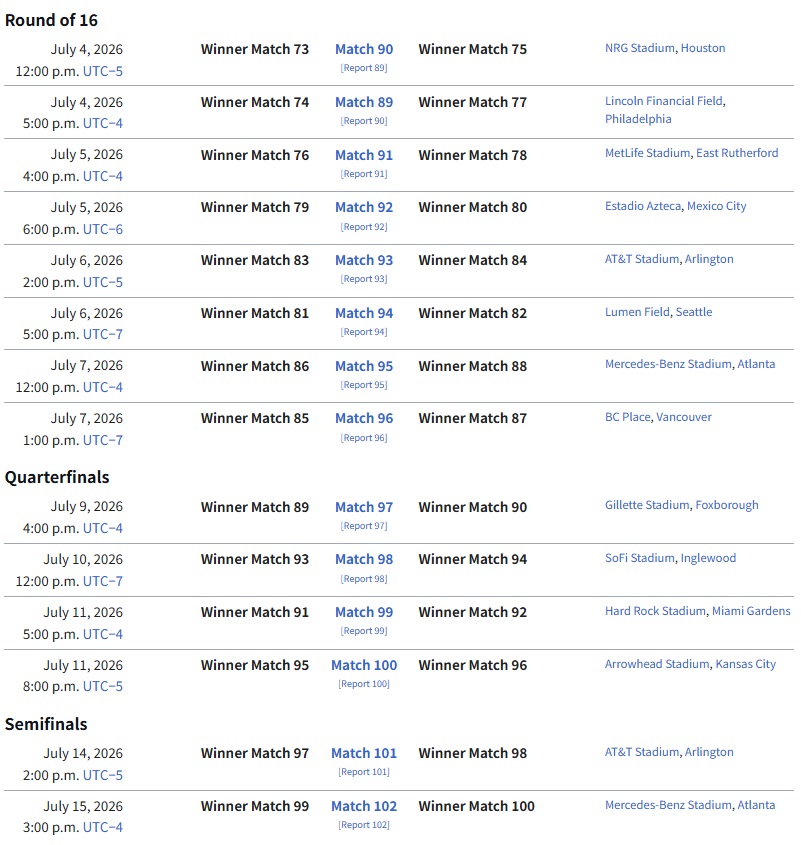Click the Mexico City link

point(716,206)
